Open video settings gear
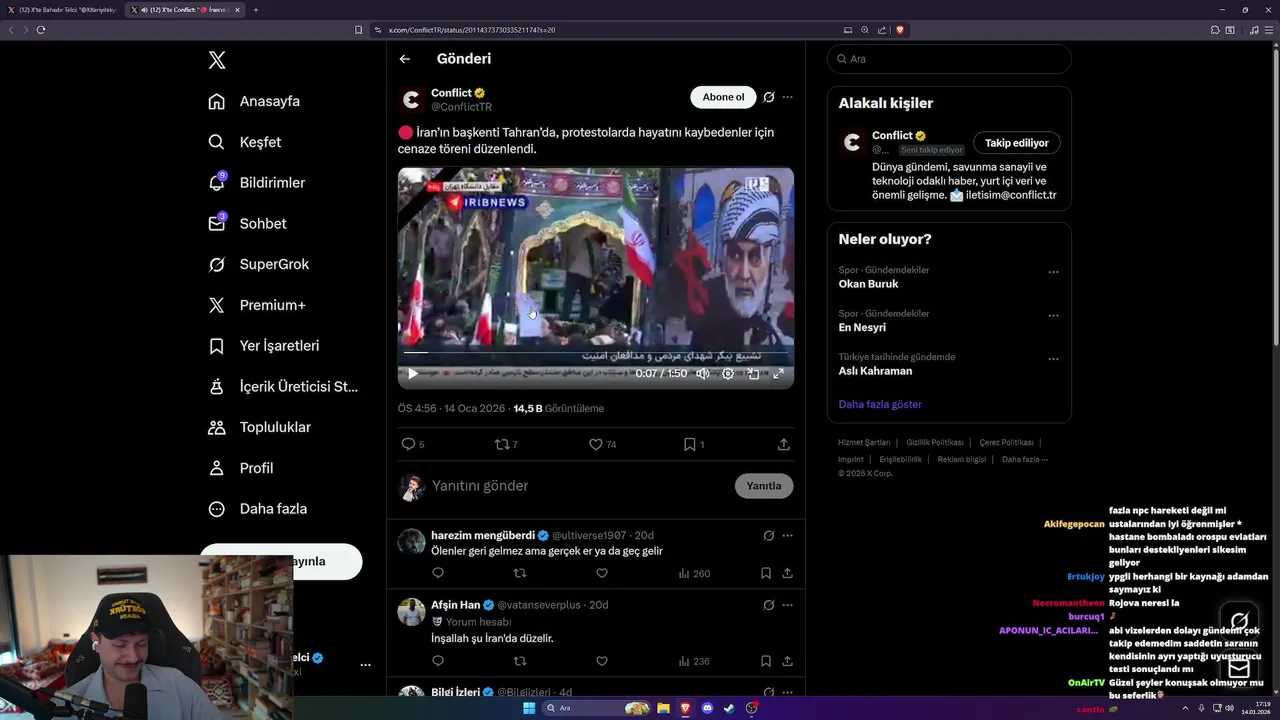 [728, 374]
